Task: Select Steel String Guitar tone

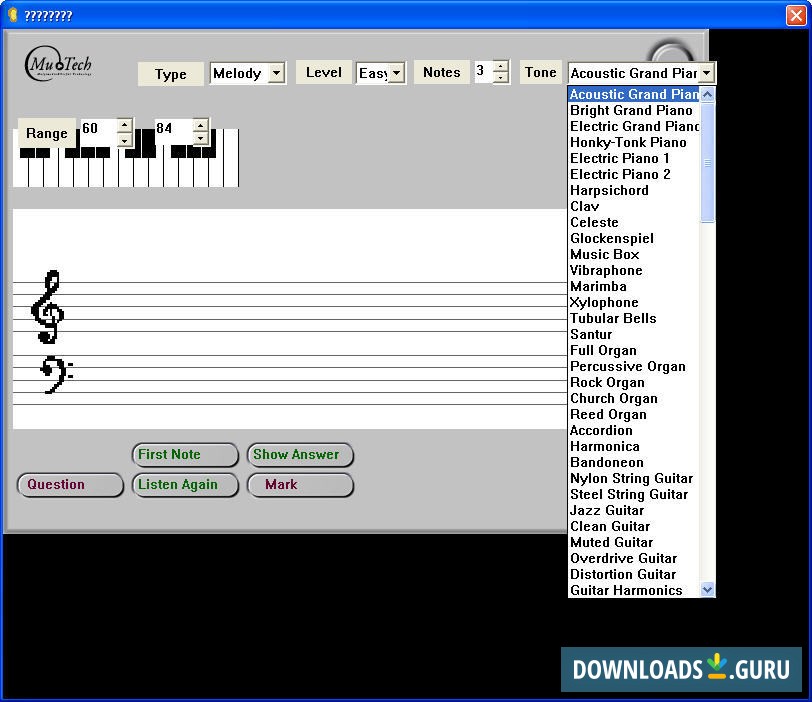Action: point(634,495)
